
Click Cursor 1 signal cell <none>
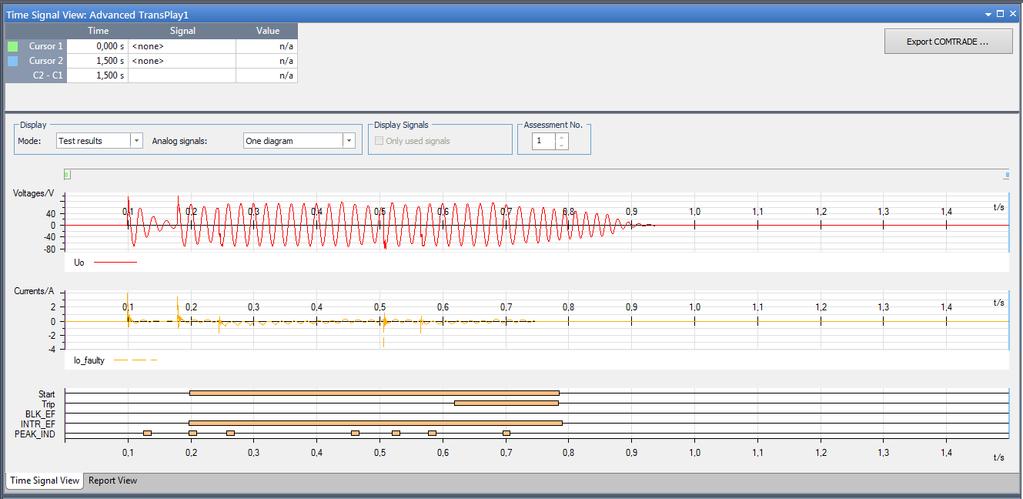[x=183, y=46]
